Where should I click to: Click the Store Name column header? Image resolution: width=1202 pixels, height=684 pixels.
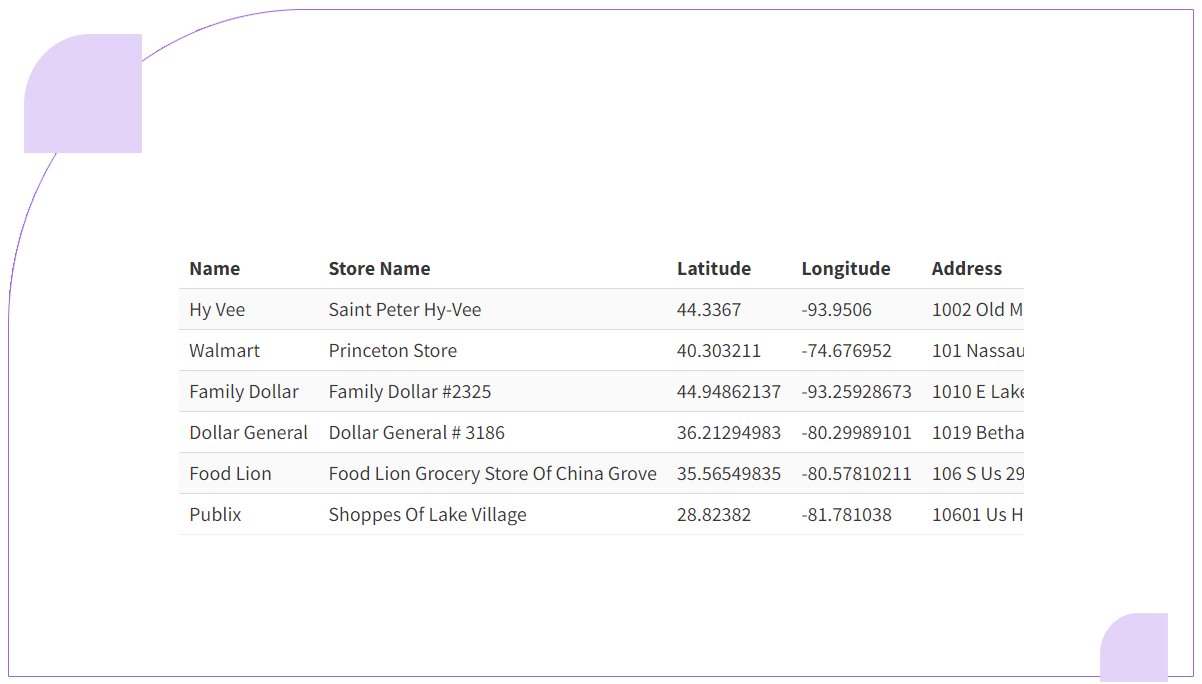379,268
